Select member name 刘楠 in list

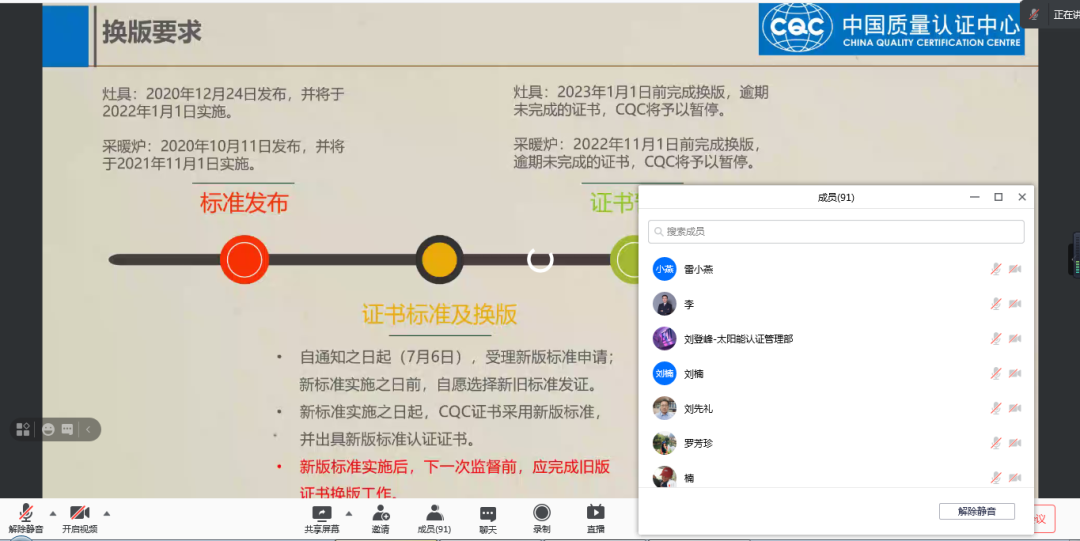694,374
